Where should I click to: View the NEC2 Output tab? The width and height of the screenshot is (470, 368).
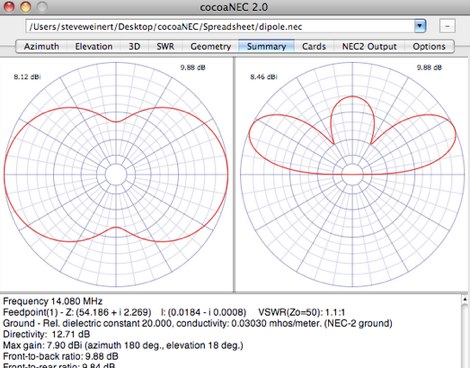pos(369,46)
